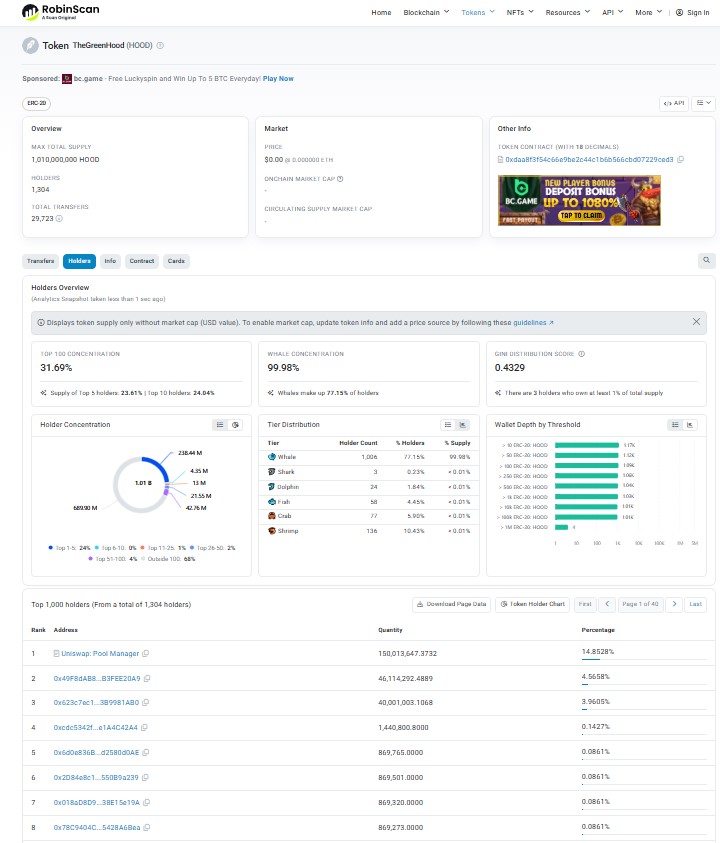Copy address 0x018aD8D9...38E15e19A

146,803
